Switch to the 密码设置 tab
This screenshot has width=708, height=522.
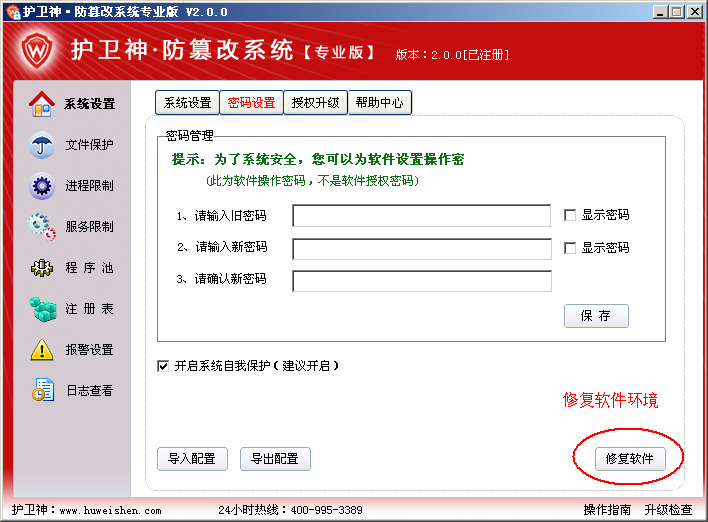(x=252, y=103)
